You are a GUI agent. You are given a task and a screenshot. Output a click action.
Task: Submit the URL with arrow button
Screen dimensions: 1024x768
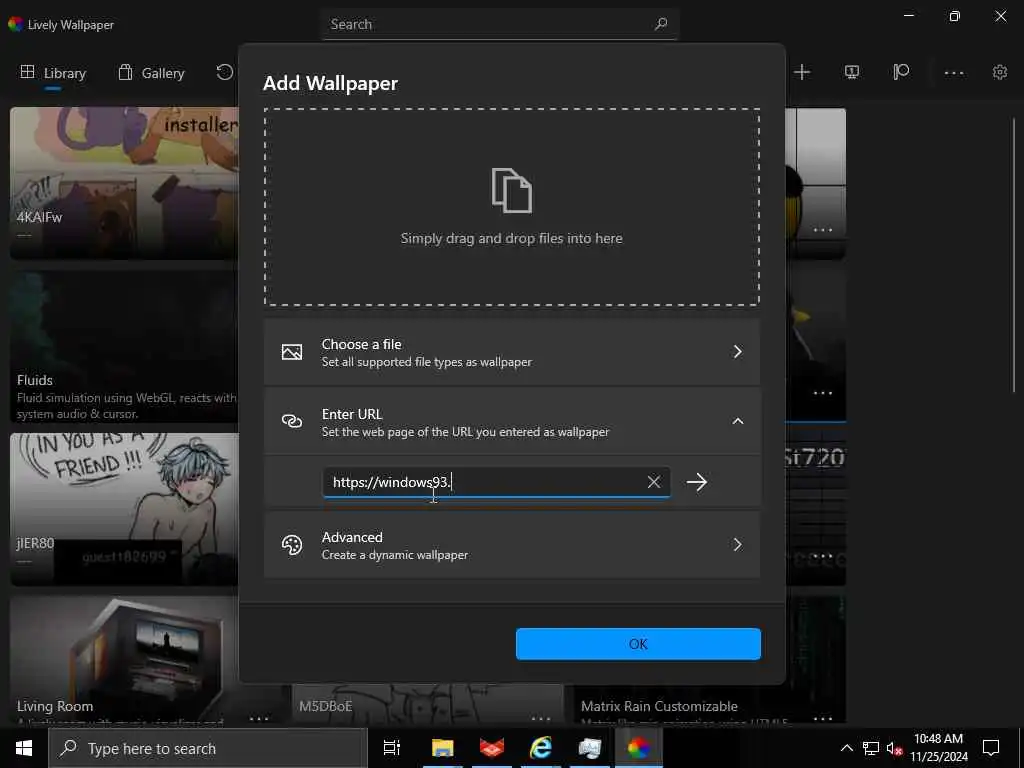tap(697, 482)
